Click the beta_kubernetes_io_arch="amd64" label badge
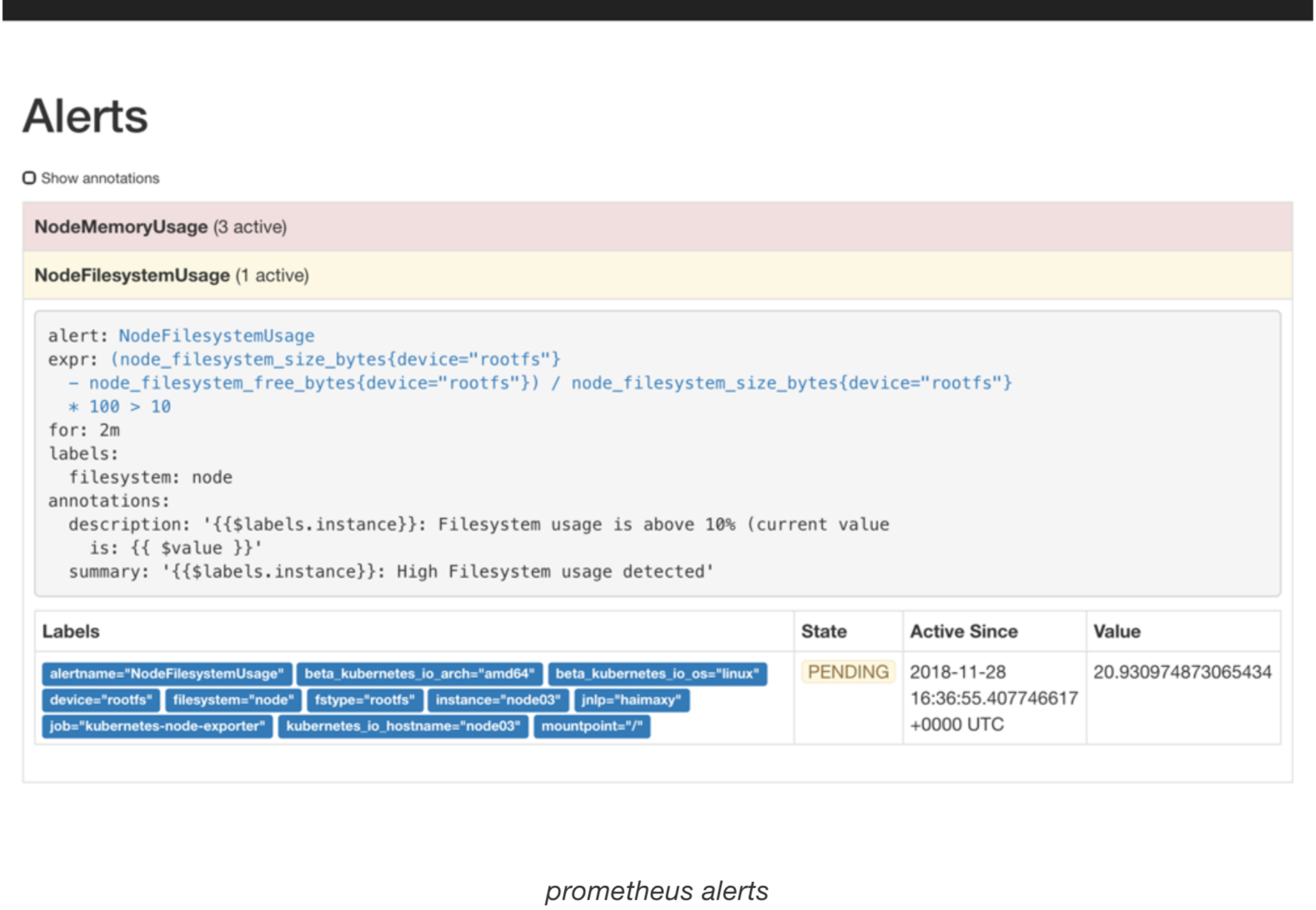 point(419,673)
